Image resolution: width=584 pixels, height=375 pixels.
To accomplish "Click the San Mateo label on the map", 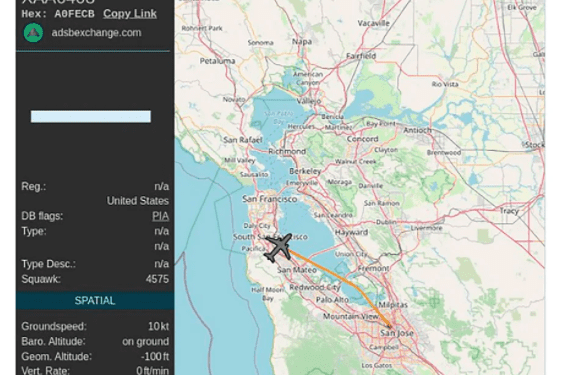I will [x=297, y=270].
